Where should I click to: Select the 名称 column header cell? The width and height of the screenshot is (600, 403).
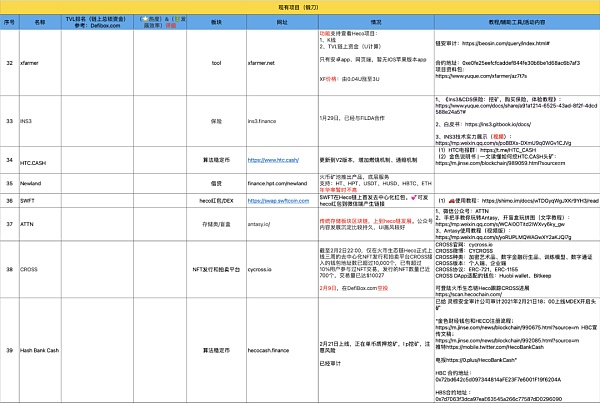click(x=40, y=20)
